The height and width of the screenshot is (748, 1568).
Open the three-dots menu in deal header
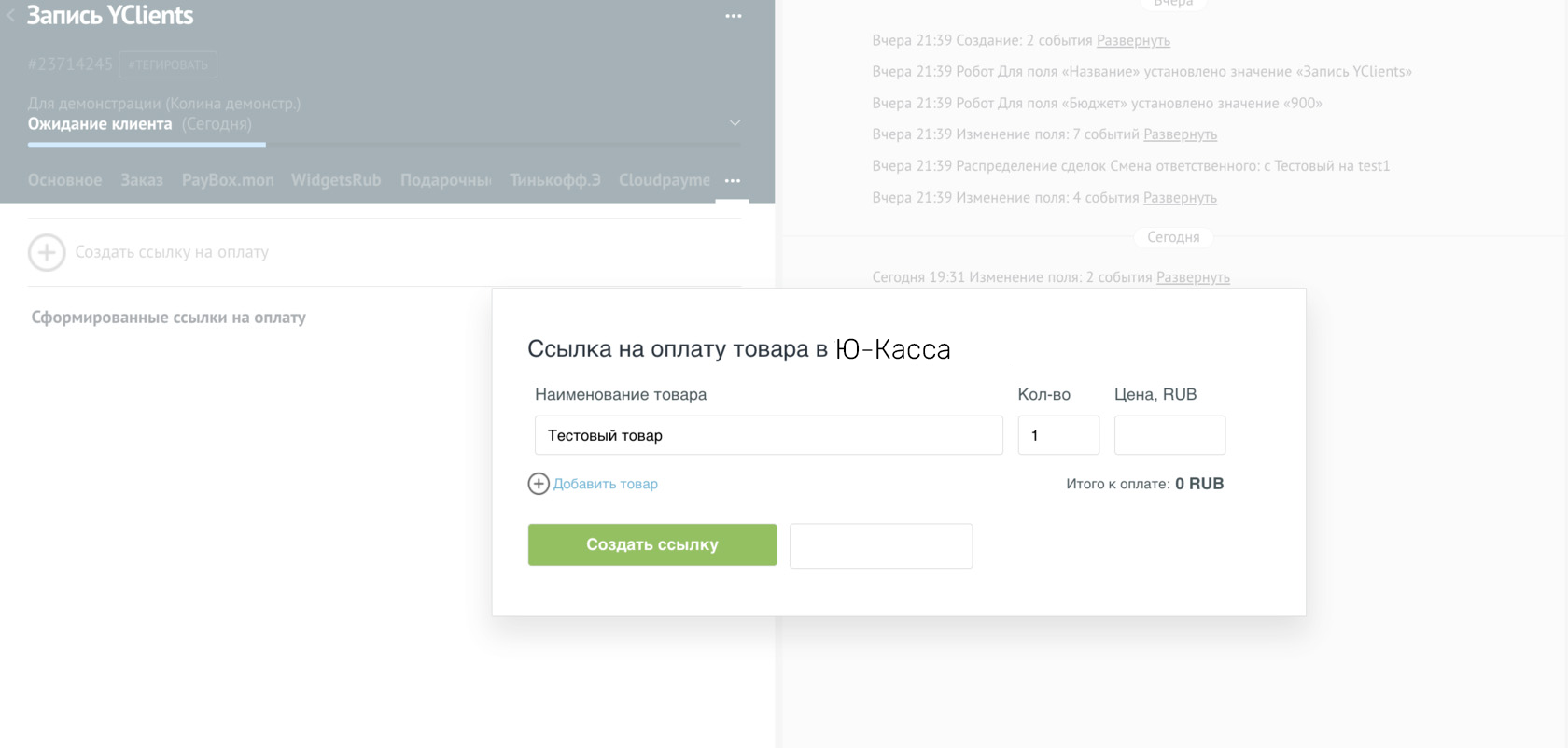coord(734,16)
